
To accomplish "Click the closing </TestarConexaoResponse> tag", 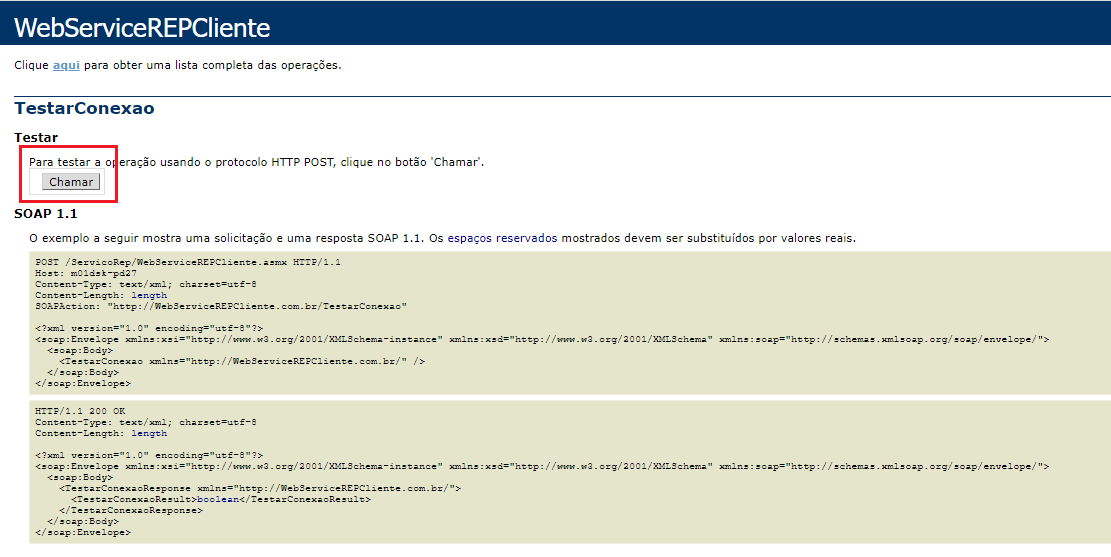I will coord(130,510).
